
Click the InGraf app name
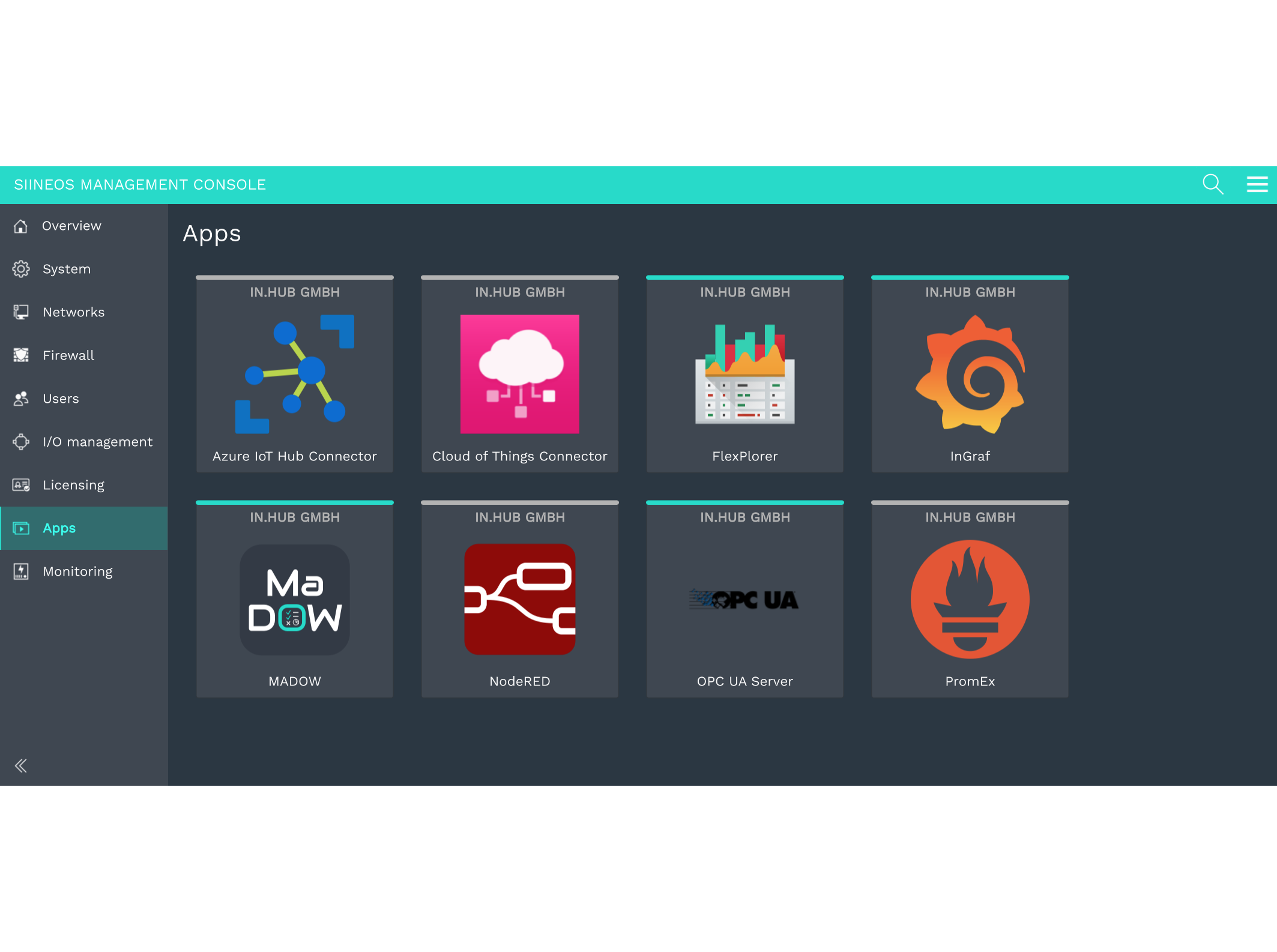(x=970, y=456)
